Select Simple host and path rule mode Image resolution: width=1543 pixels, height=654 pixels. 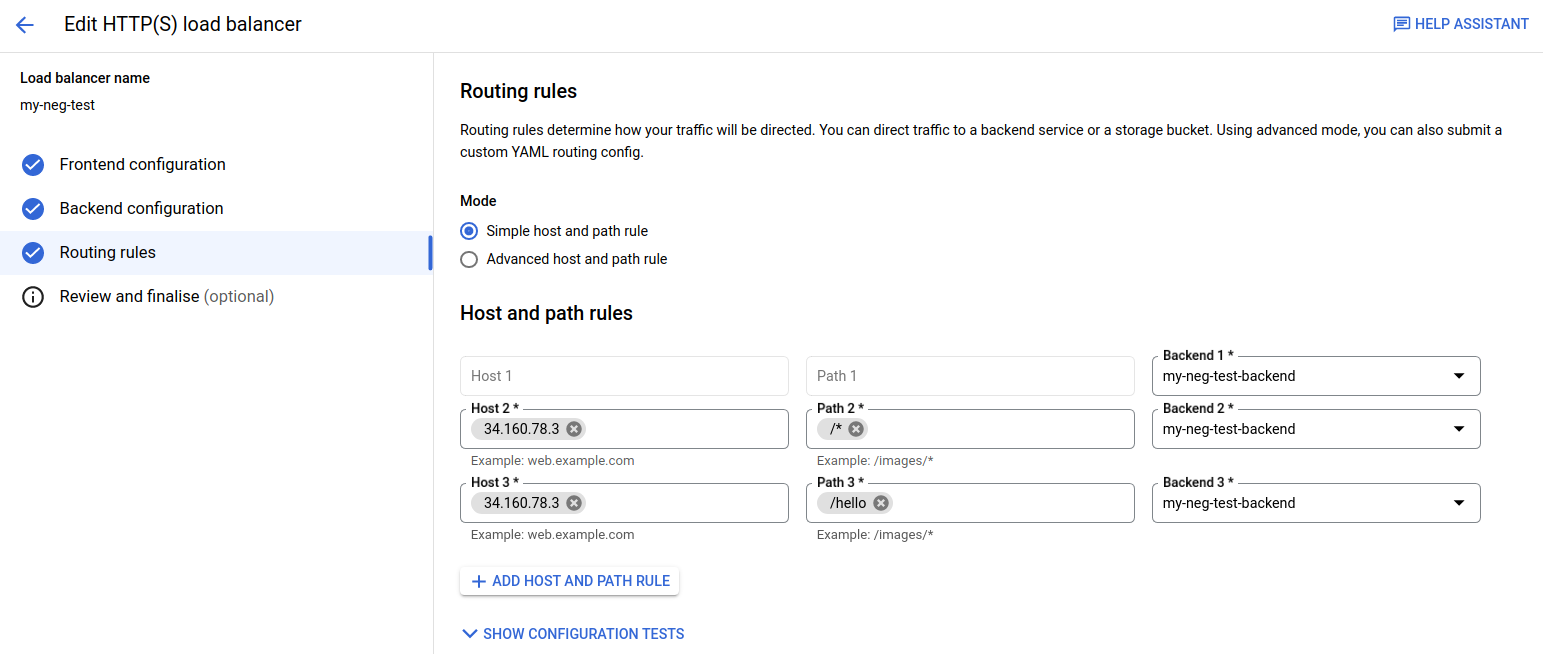point(469,230)
